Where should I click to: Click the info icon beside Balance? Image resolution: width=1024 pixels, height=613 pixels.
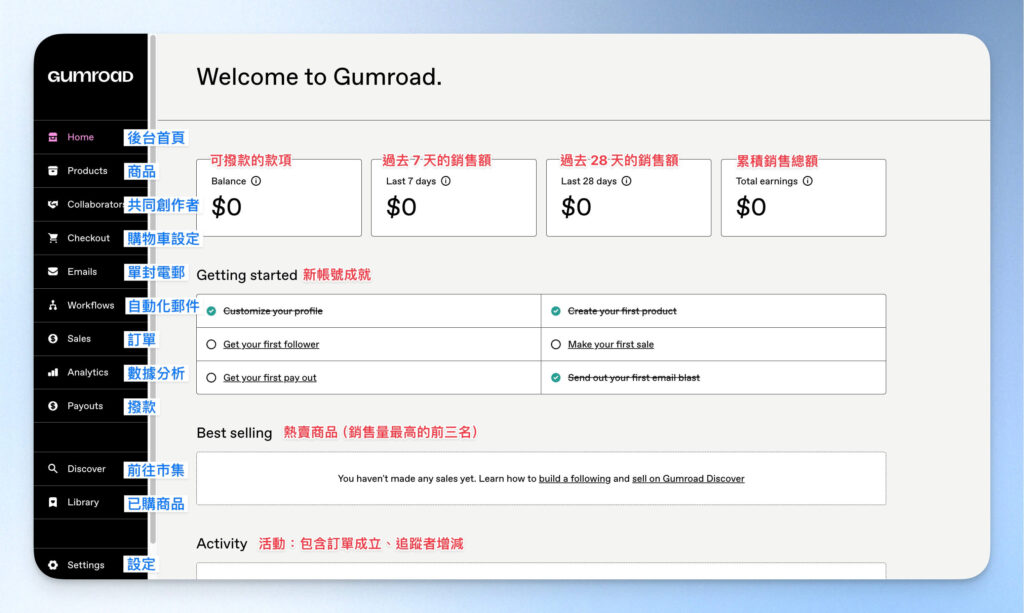pos(256,181)
